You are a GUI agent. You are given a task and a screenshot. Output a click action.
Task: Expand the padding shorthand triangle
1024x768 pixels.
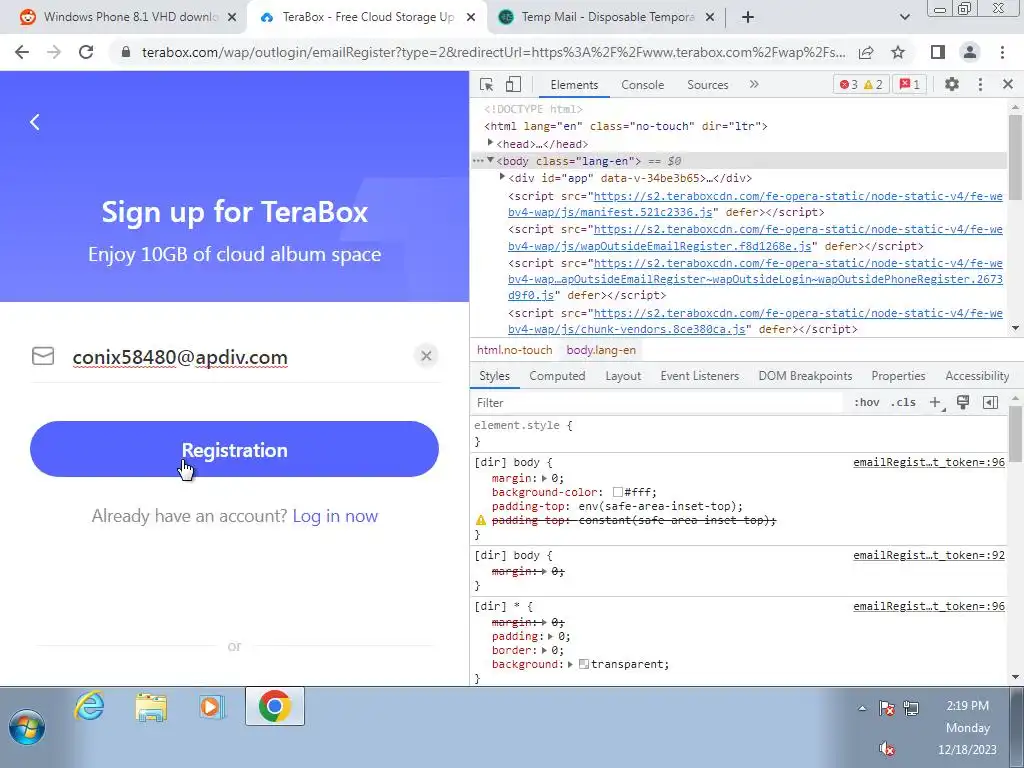tap(551, 636)
